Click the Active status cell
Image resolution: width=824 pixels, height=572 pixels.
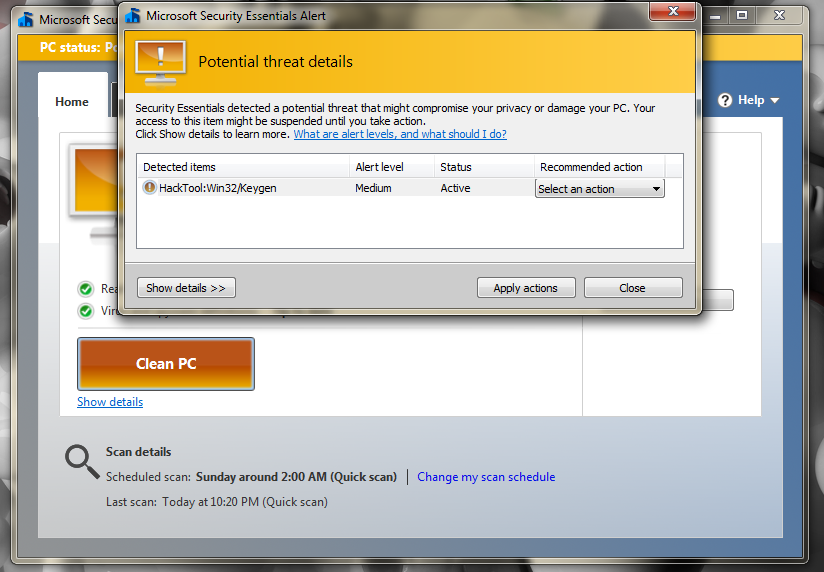pyautogui.click(x=455, y=188)
